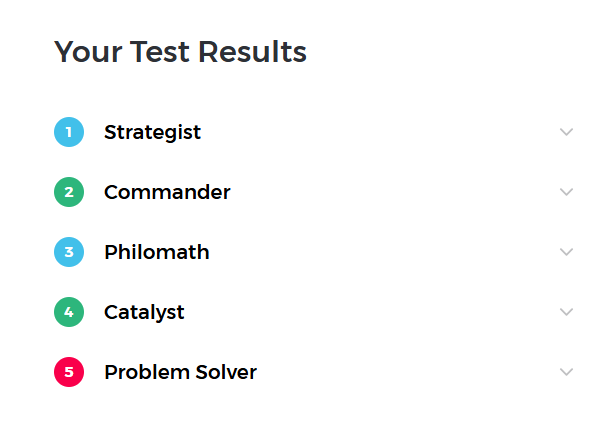Click the green number 2 badge
Viewport: 611px width, 435px height.
click(68, 192)
